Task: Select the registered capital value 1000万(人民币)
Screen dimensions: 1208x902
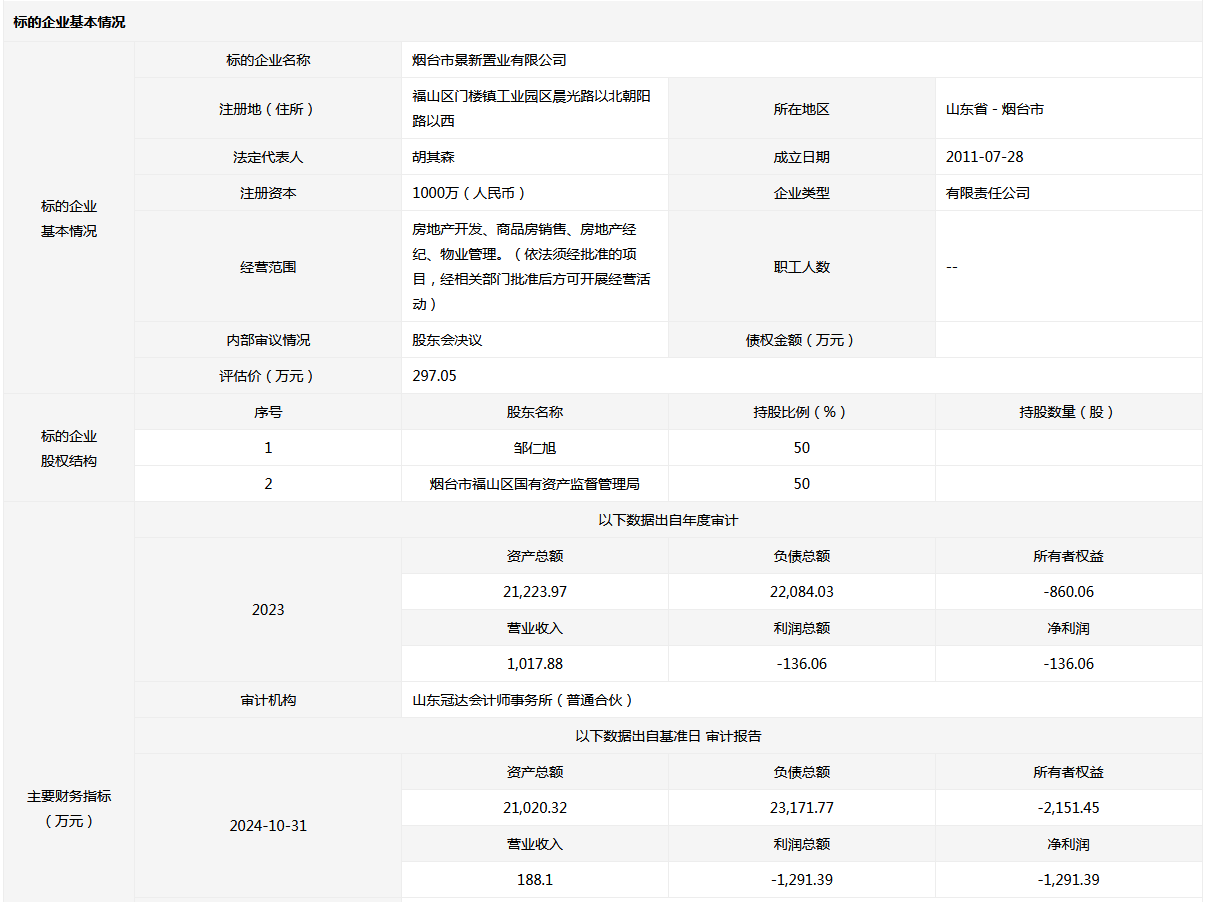Action: [x=469, y=193]
